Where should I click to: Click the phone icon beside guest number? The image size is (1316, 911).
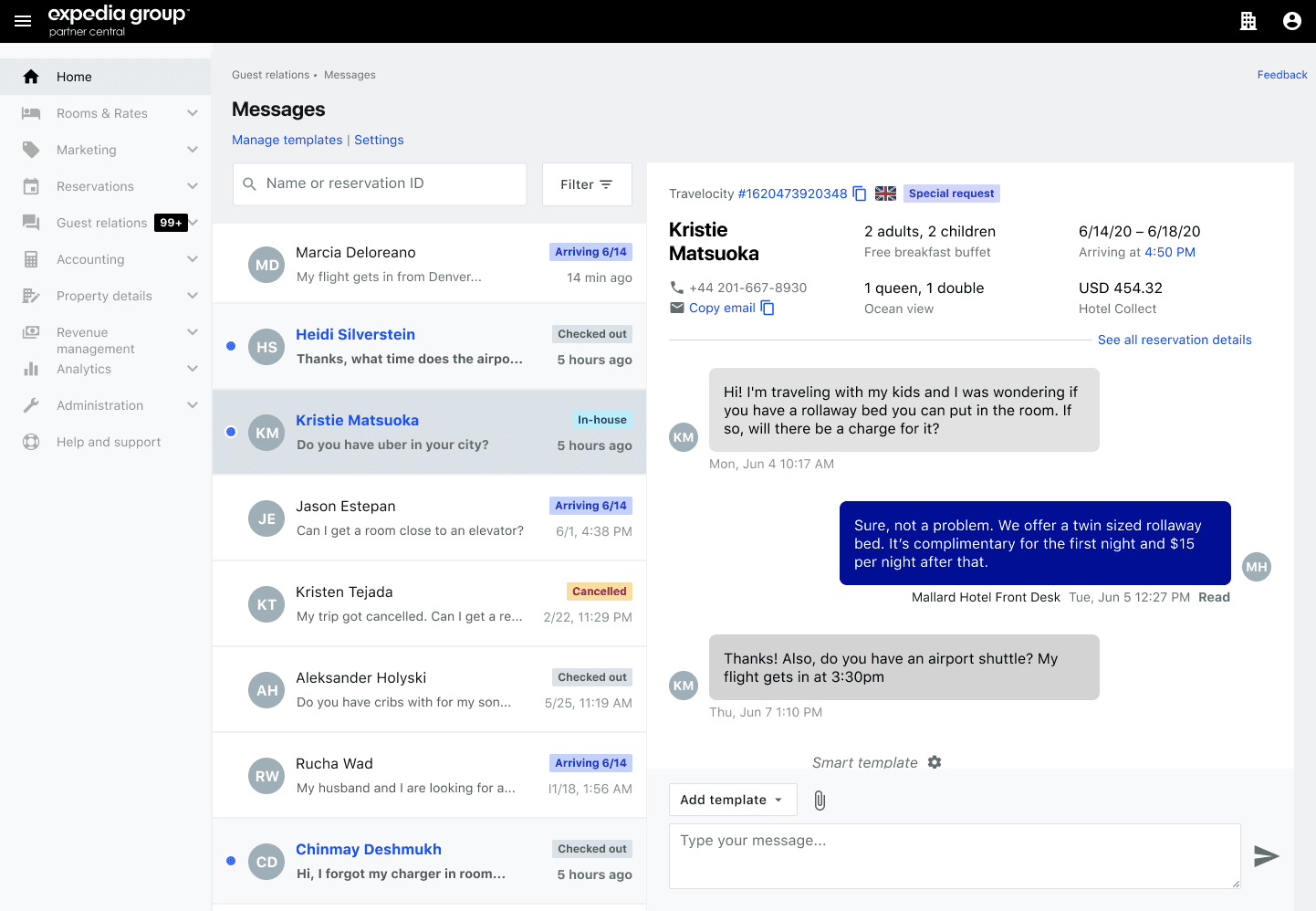(676, 288)
